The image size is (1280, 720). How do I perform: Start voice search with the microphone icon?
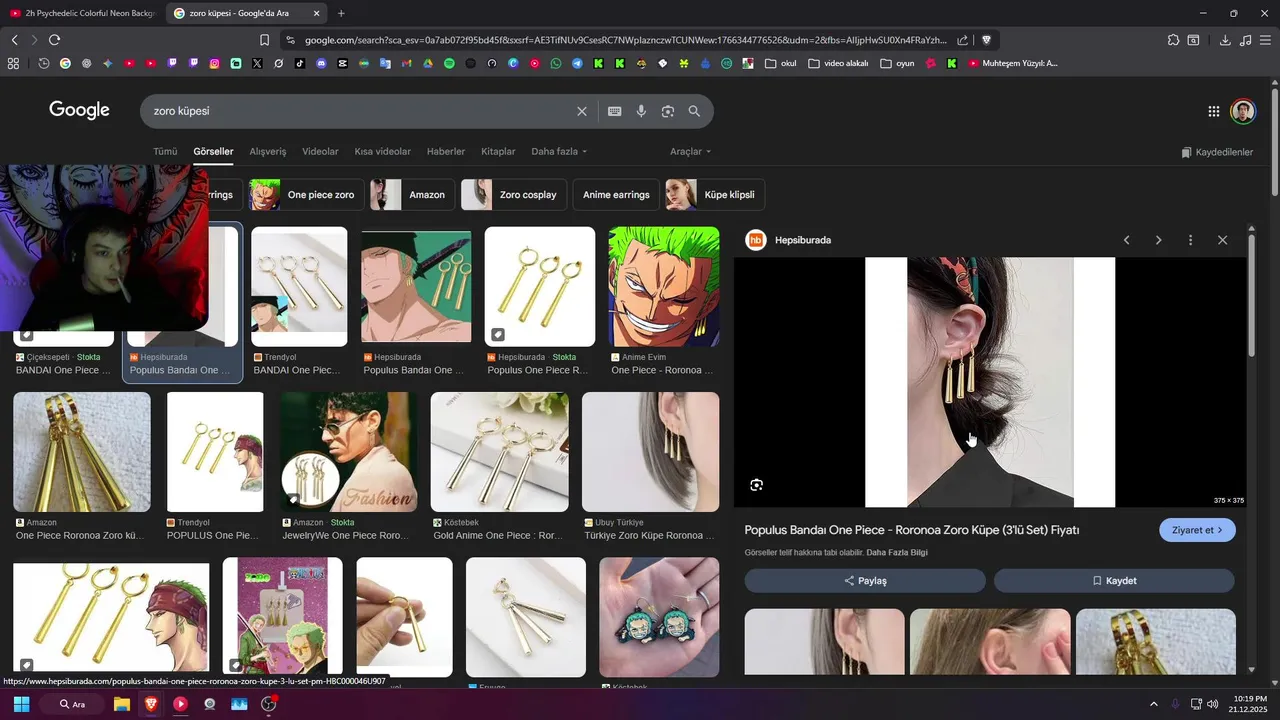[x=641, y=111]
